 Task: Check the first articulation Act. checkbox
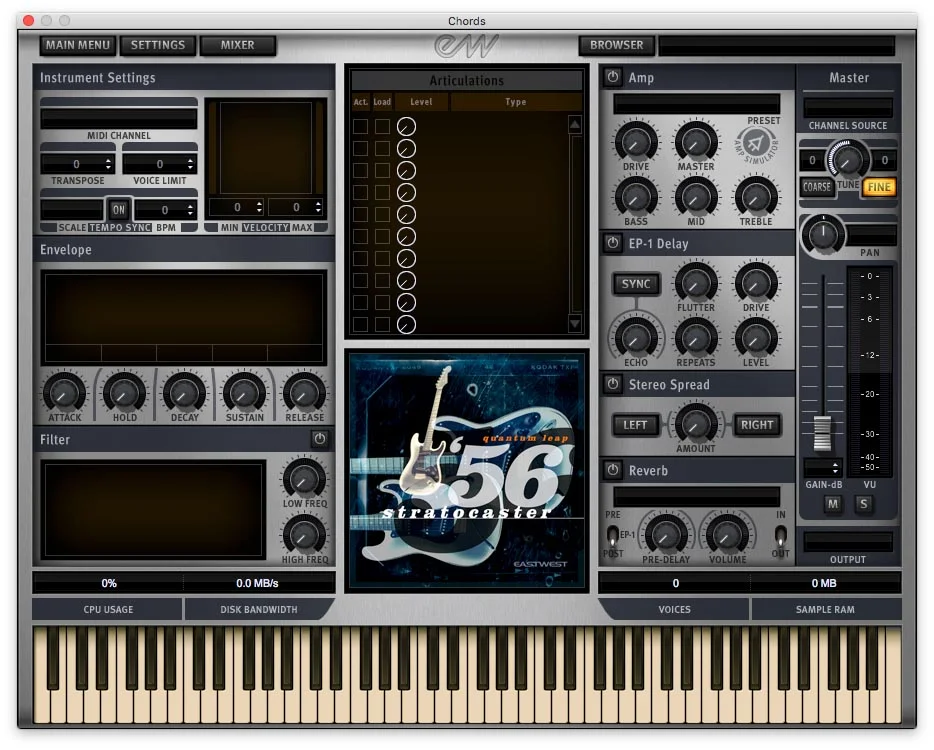point(360,126)
